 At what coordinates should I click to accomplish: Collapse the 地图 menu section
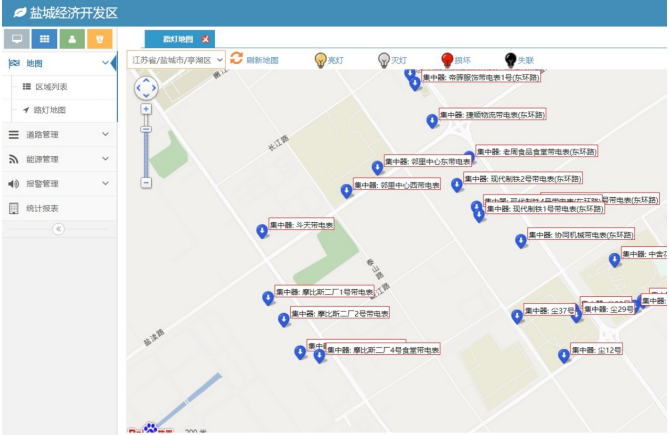105,63
